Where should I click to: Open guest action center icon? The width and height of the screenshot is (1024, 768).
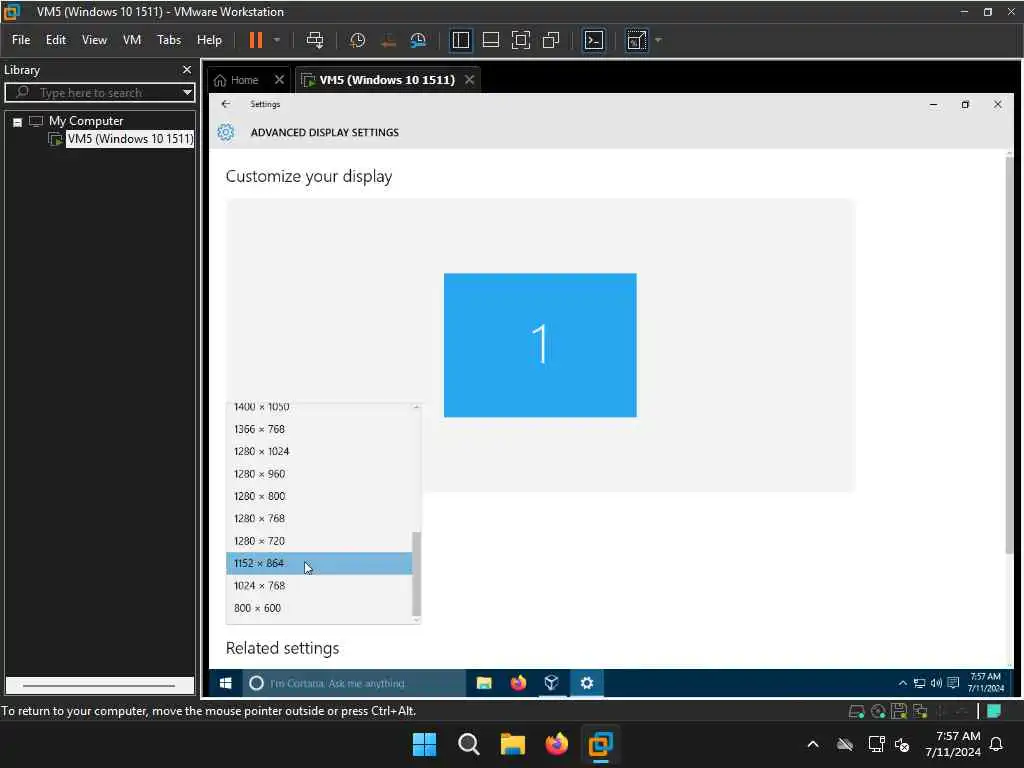tap(953, 683)
